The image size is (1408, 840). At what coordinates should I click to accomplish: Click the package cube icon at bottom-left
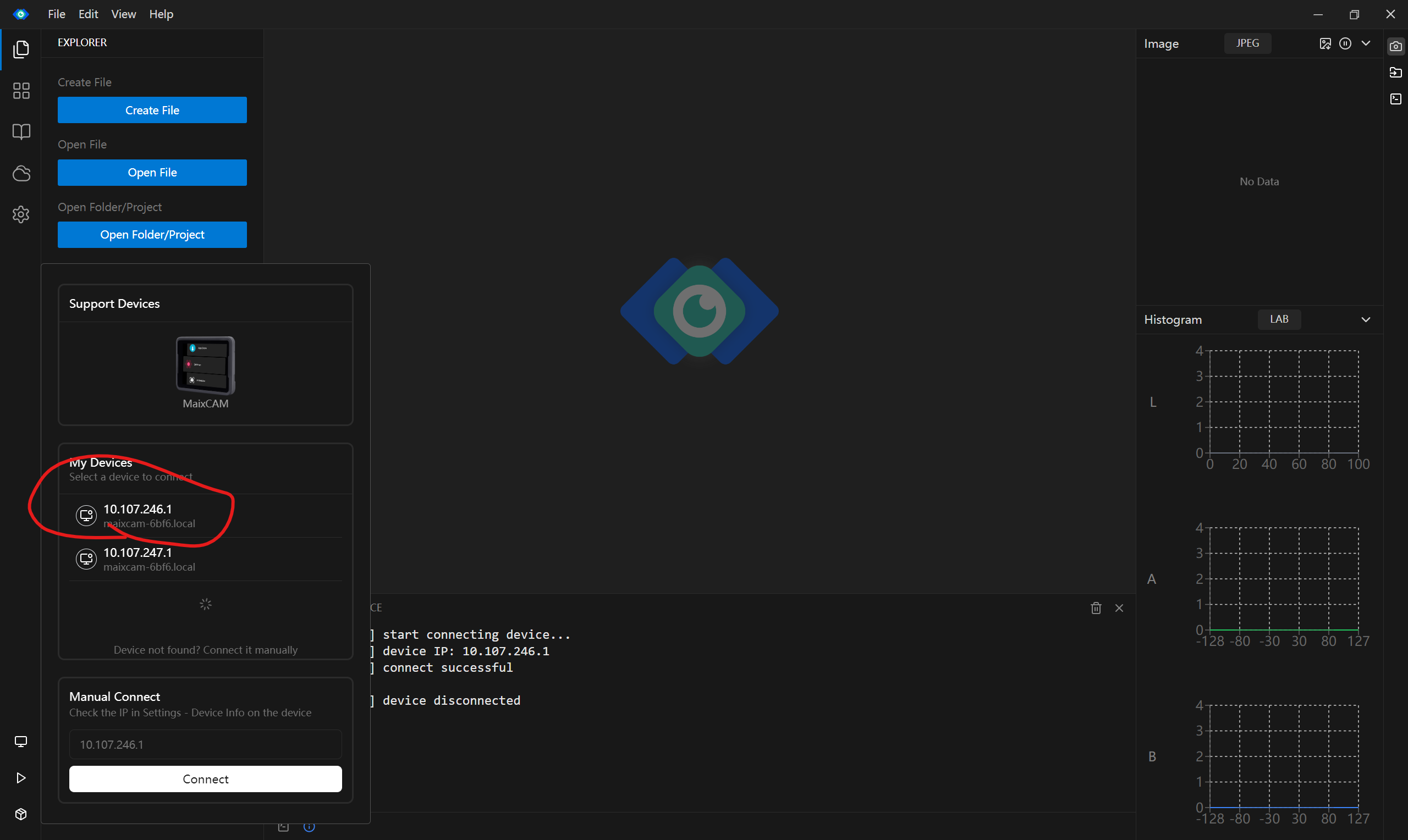pyautogui.click(x=21, y=814)
